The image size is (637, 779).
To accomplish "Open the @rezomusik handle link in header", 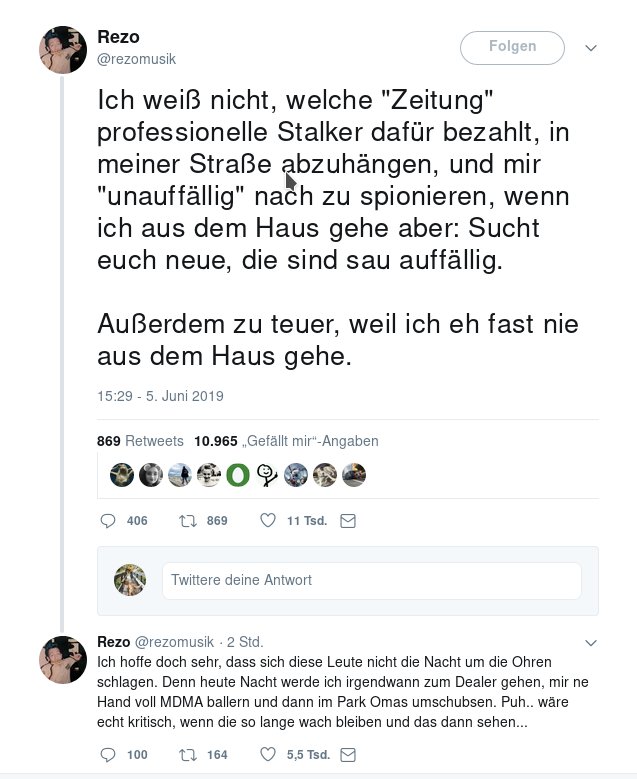I will click(x=136, y=59).
